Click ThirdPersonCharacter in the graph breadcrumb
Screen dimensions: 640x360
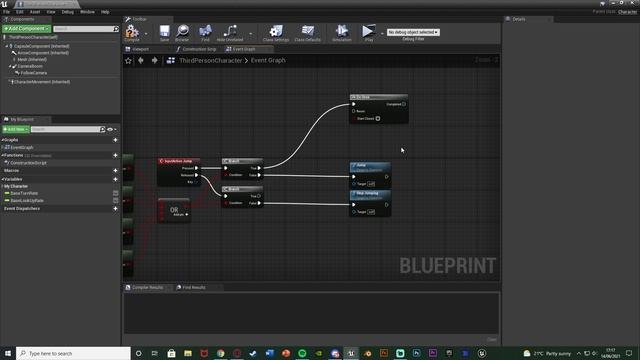(211, 60)
